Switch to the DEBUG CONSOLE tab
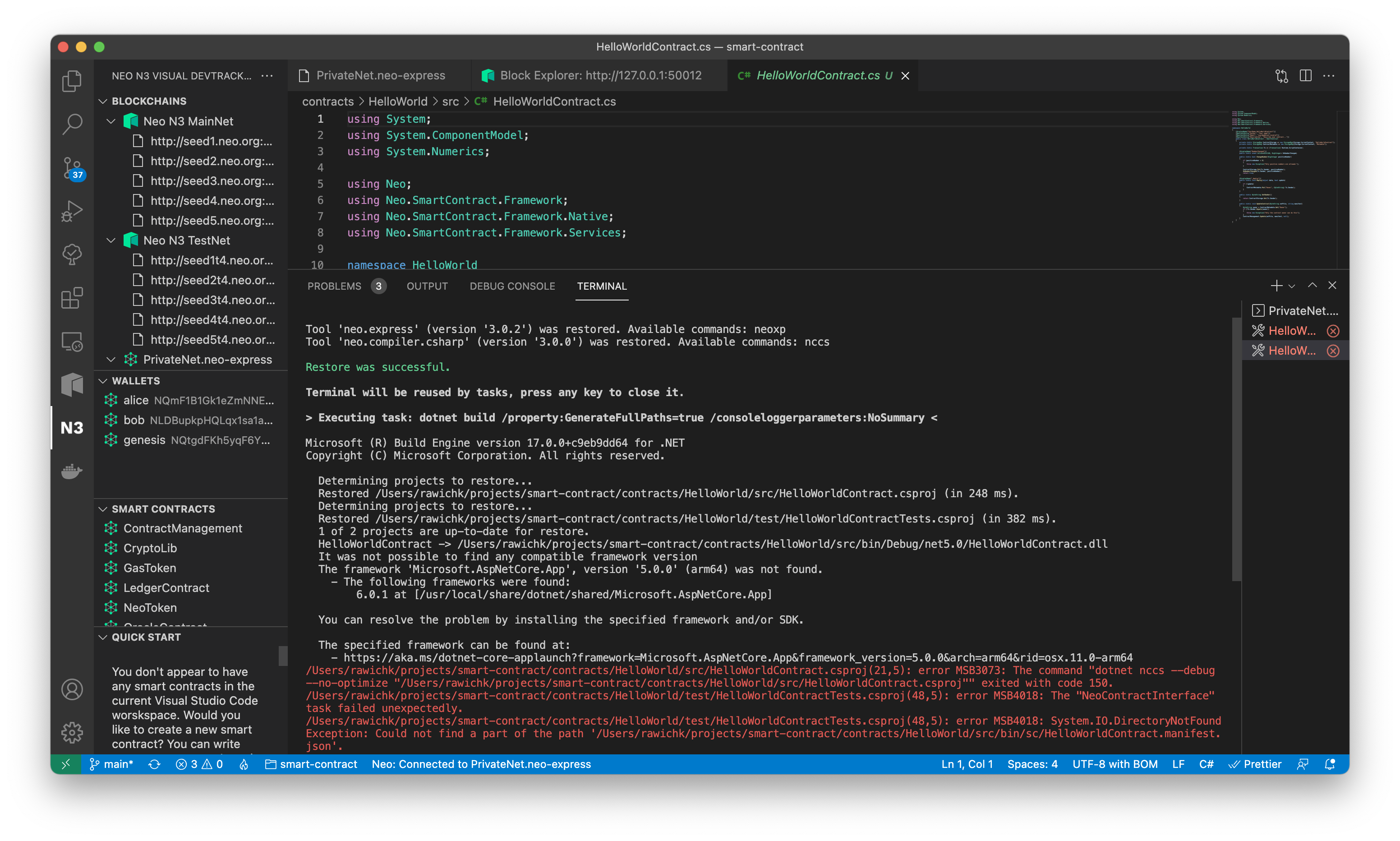The height and width of the screenshot is (841, 1400). coord(511,286)
